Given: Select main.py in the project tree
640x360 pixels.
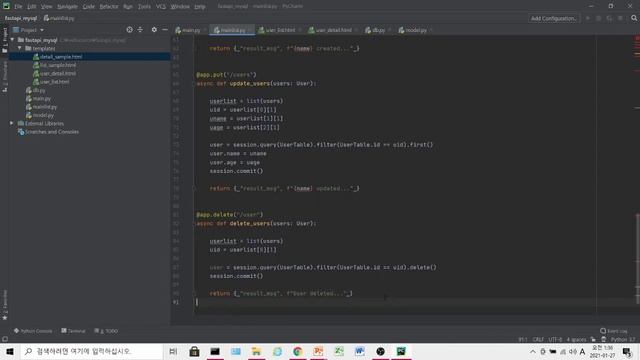Looking at the screenshot, I should pyautogui.click(x=42, y=98).
